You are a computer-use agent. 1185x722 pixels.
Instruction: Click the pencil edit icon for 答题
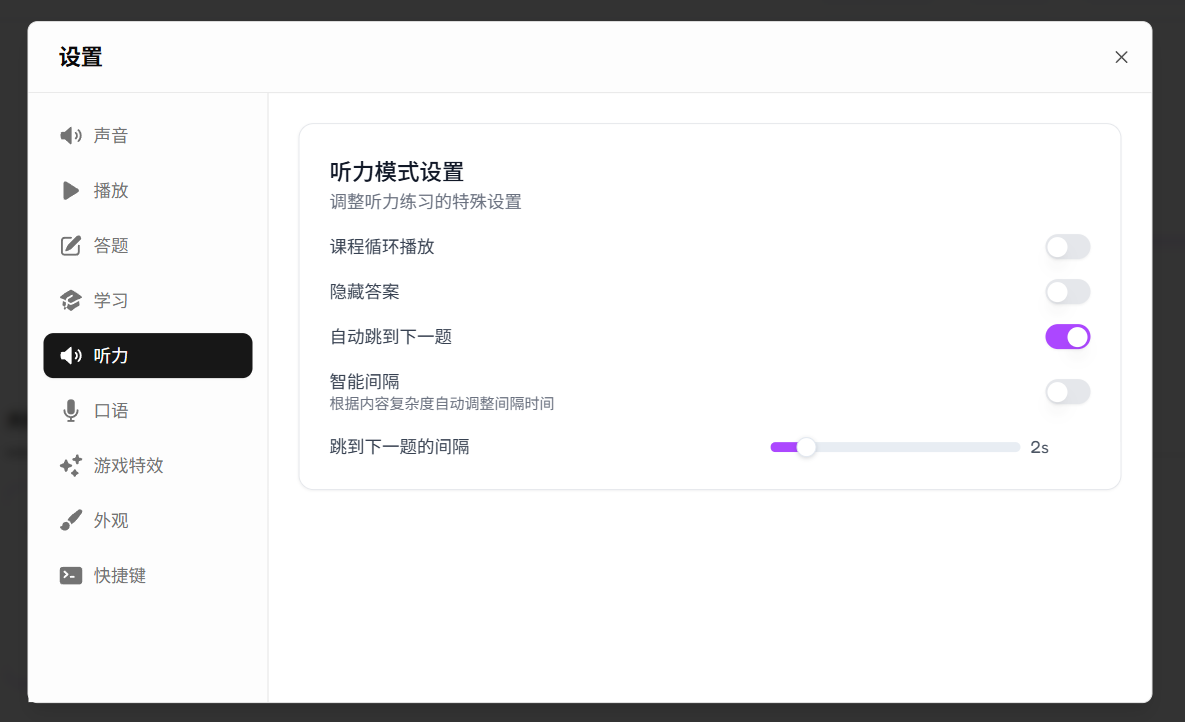(x=70, y=246)
